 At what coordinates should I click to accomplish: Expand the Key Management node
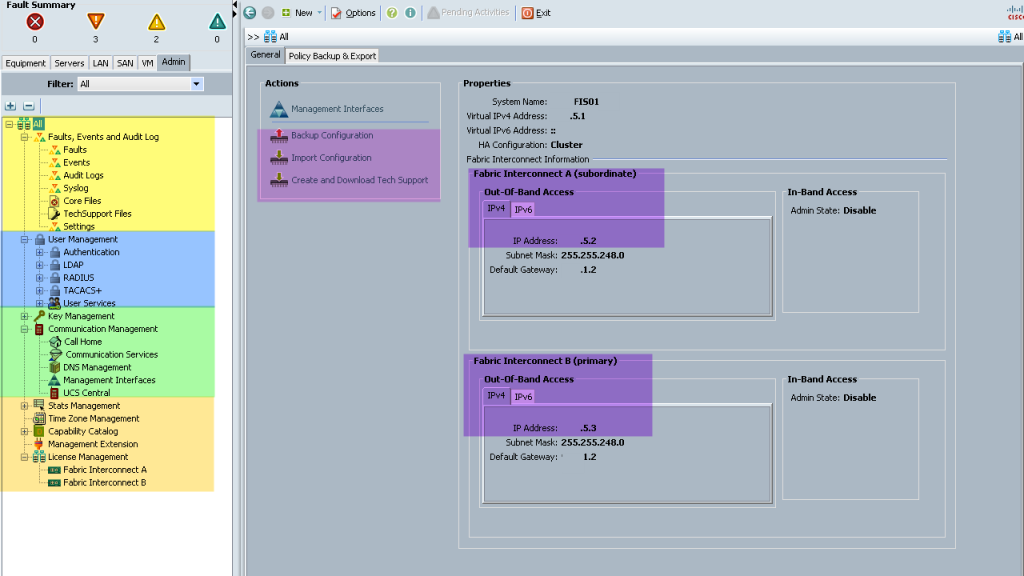24,316
